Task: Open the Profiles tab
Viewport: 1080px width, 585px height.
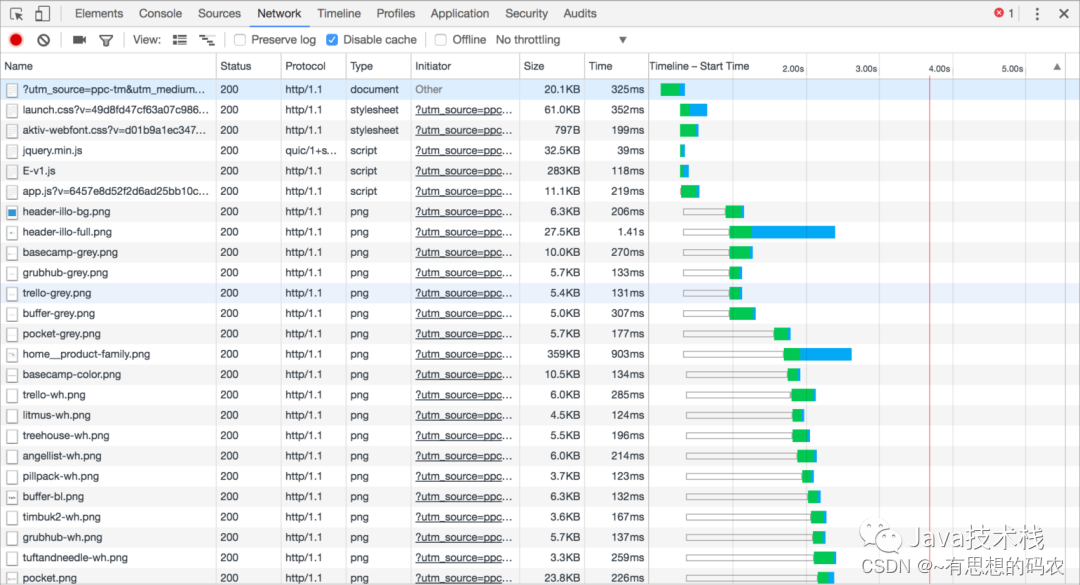Action: coord(396,14)
